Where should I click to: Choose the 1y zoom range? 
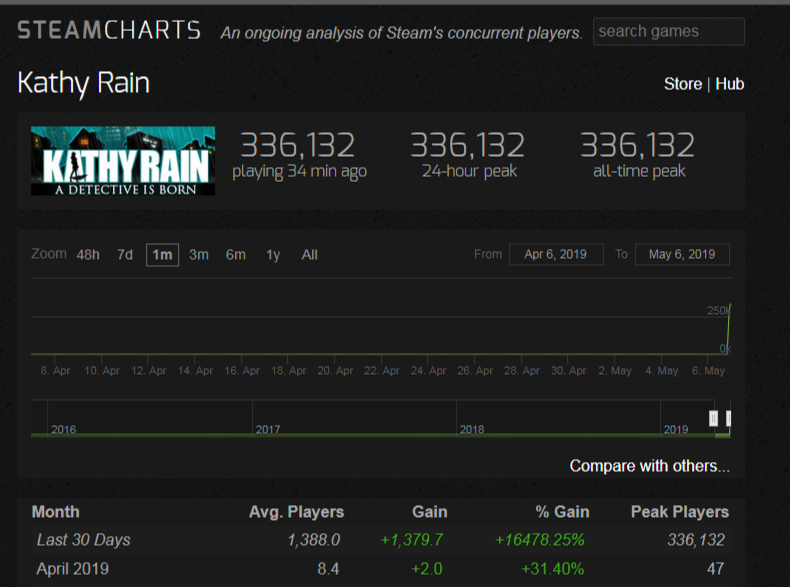tap(273, 255)
